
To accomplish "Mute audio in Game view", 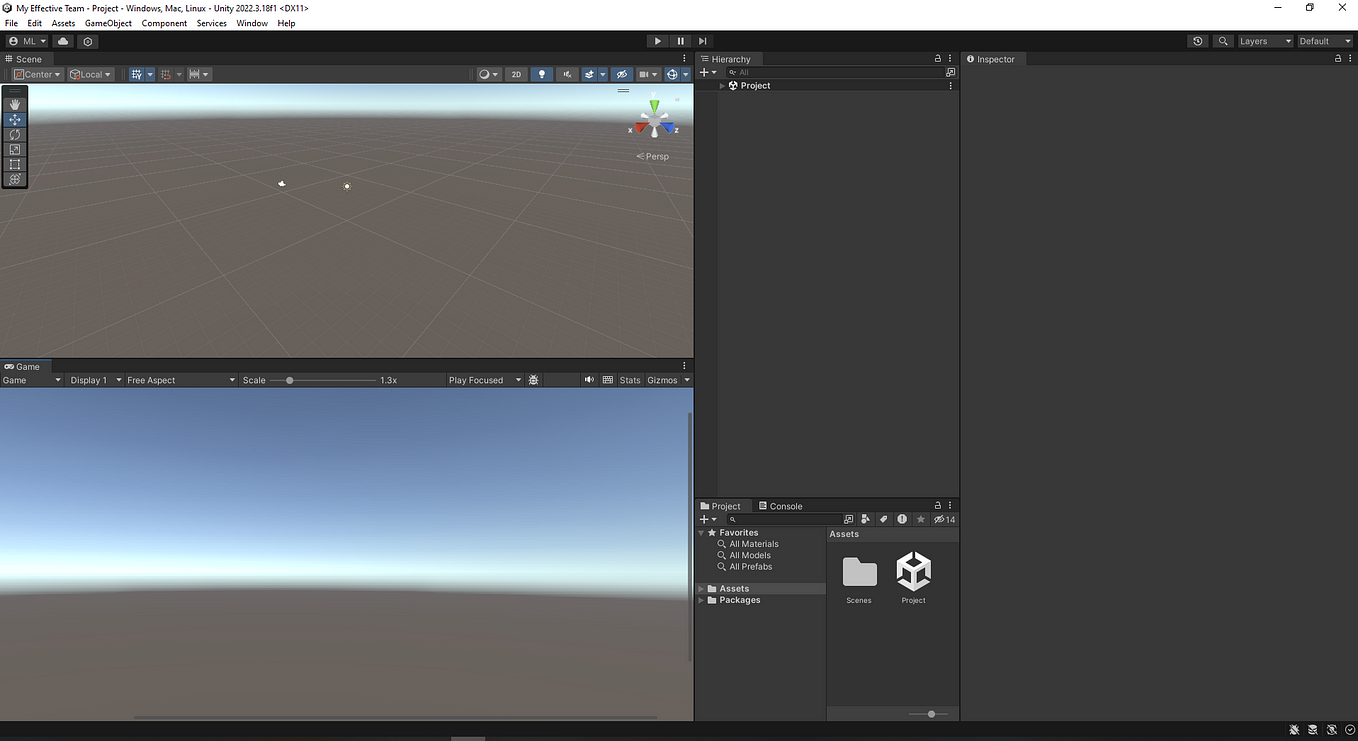I will pyautogui.click(x=589, y=380).
